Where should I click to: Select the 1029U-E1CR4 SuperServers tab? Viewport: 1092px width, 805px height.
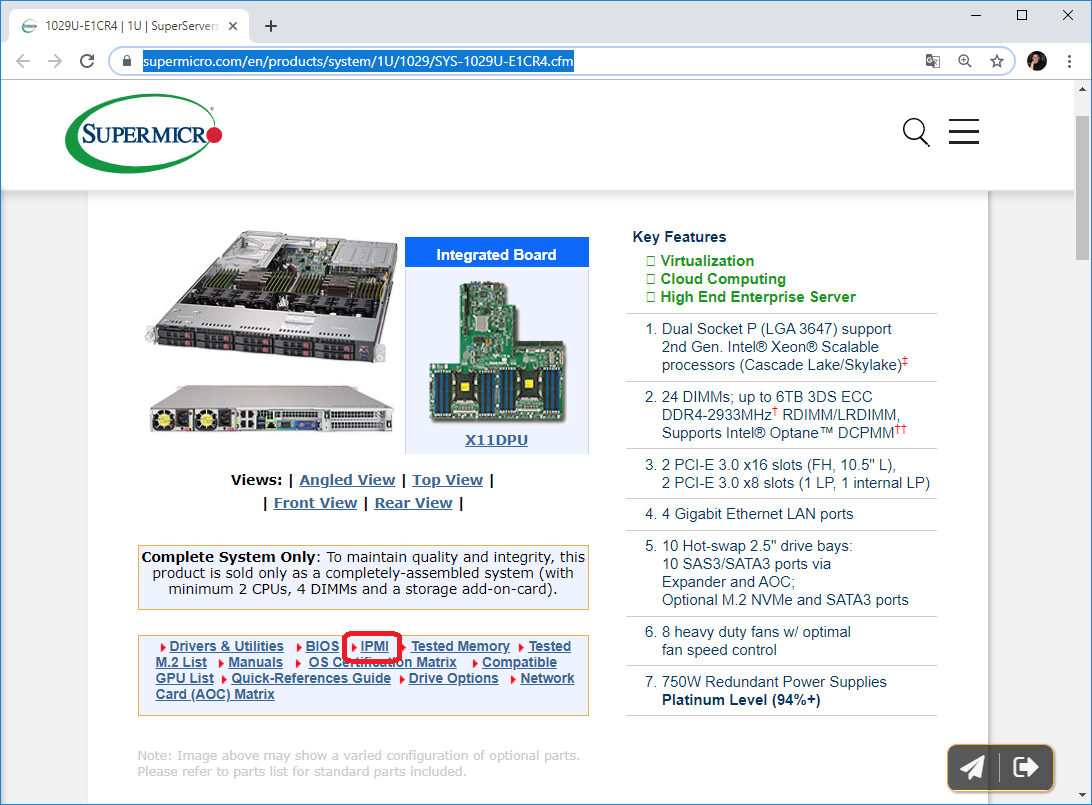coord(130,26)
